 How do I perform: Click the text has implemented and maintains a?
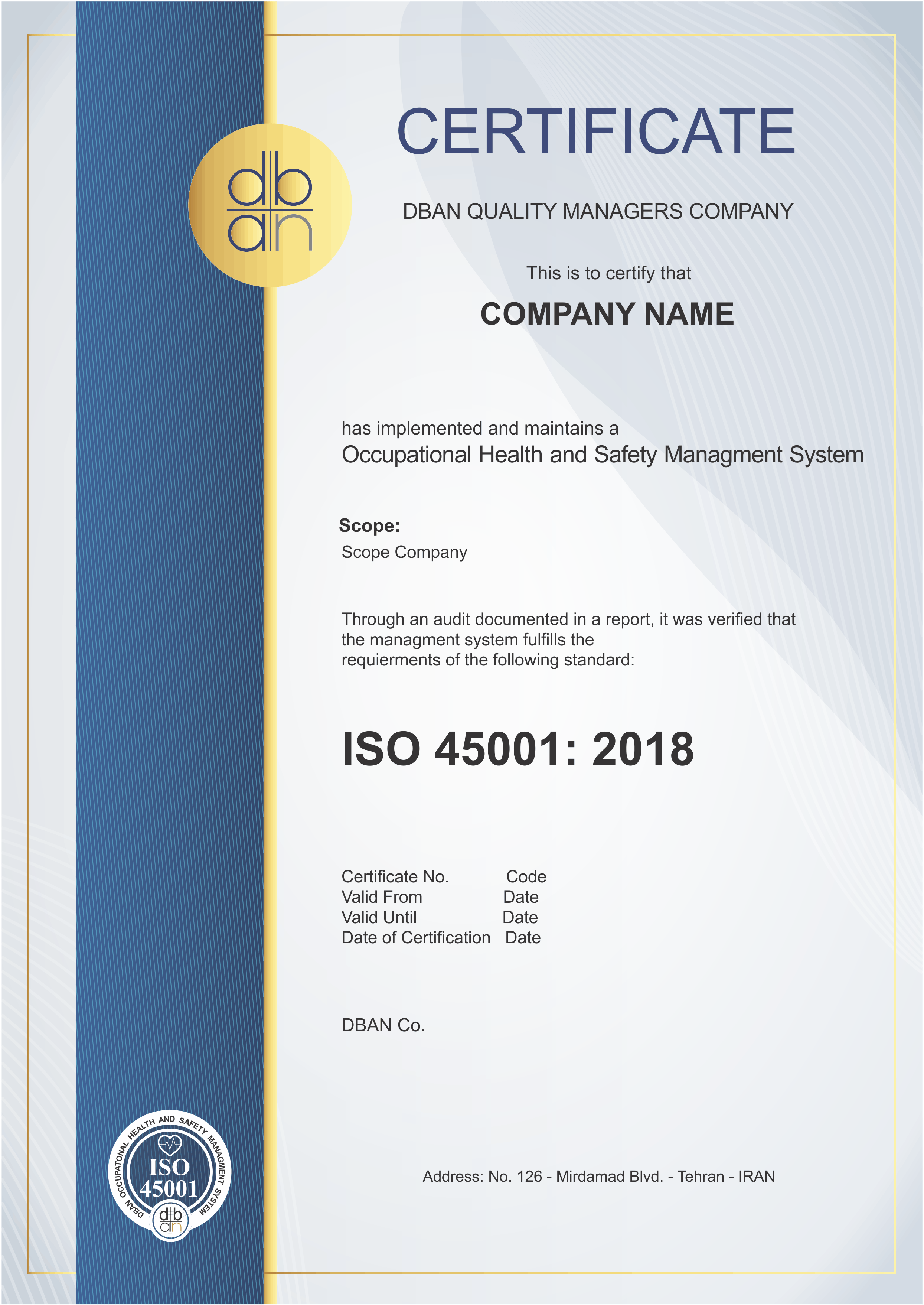(480, 428)
